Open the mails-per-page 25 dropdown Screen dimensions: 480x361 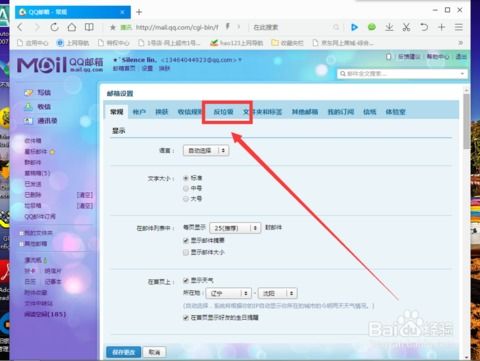point(235,228)
